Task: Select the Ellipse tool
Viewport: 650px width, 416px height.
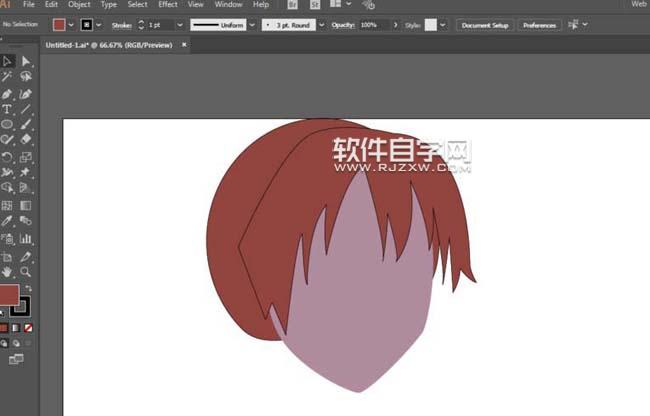Action: (7, 124)
